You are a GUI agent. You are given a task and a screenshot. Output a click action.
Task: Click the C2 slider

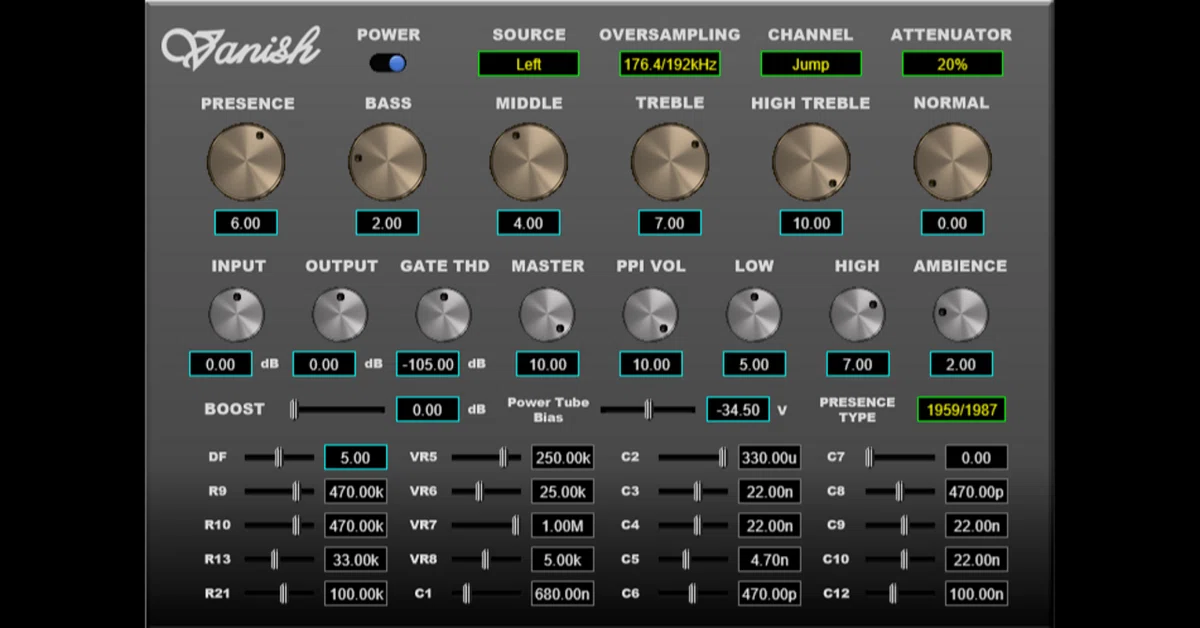[x=693, y=458]
